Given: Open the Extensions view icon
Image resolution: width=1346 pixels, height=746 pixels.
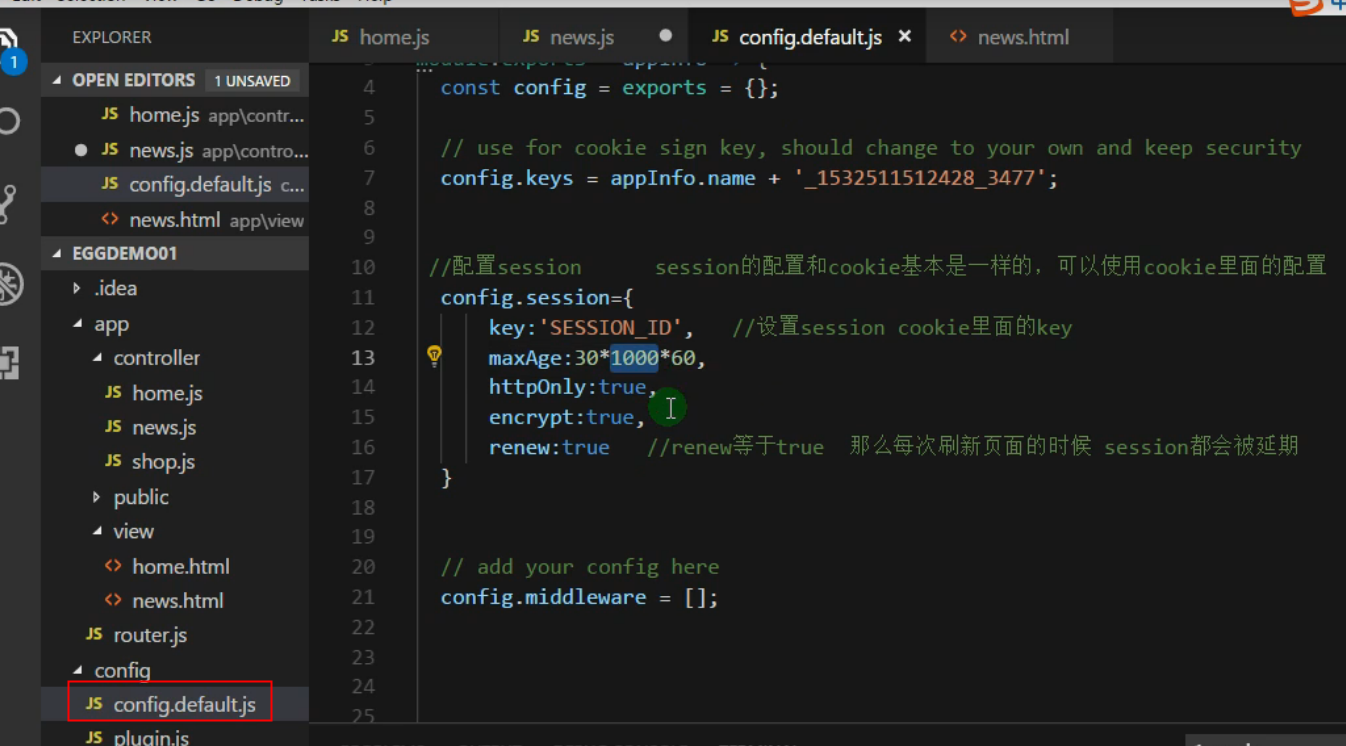Looking at the screenshot, I should [x=10, y=362].
